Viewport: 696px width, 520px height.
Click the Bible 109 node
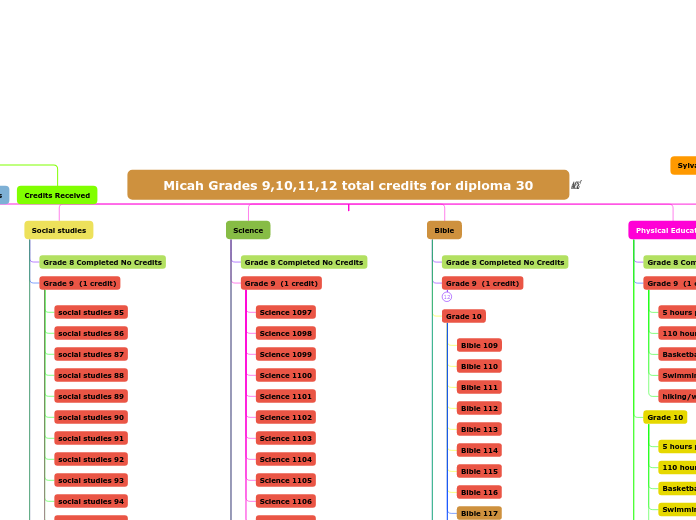coord(479,345)
